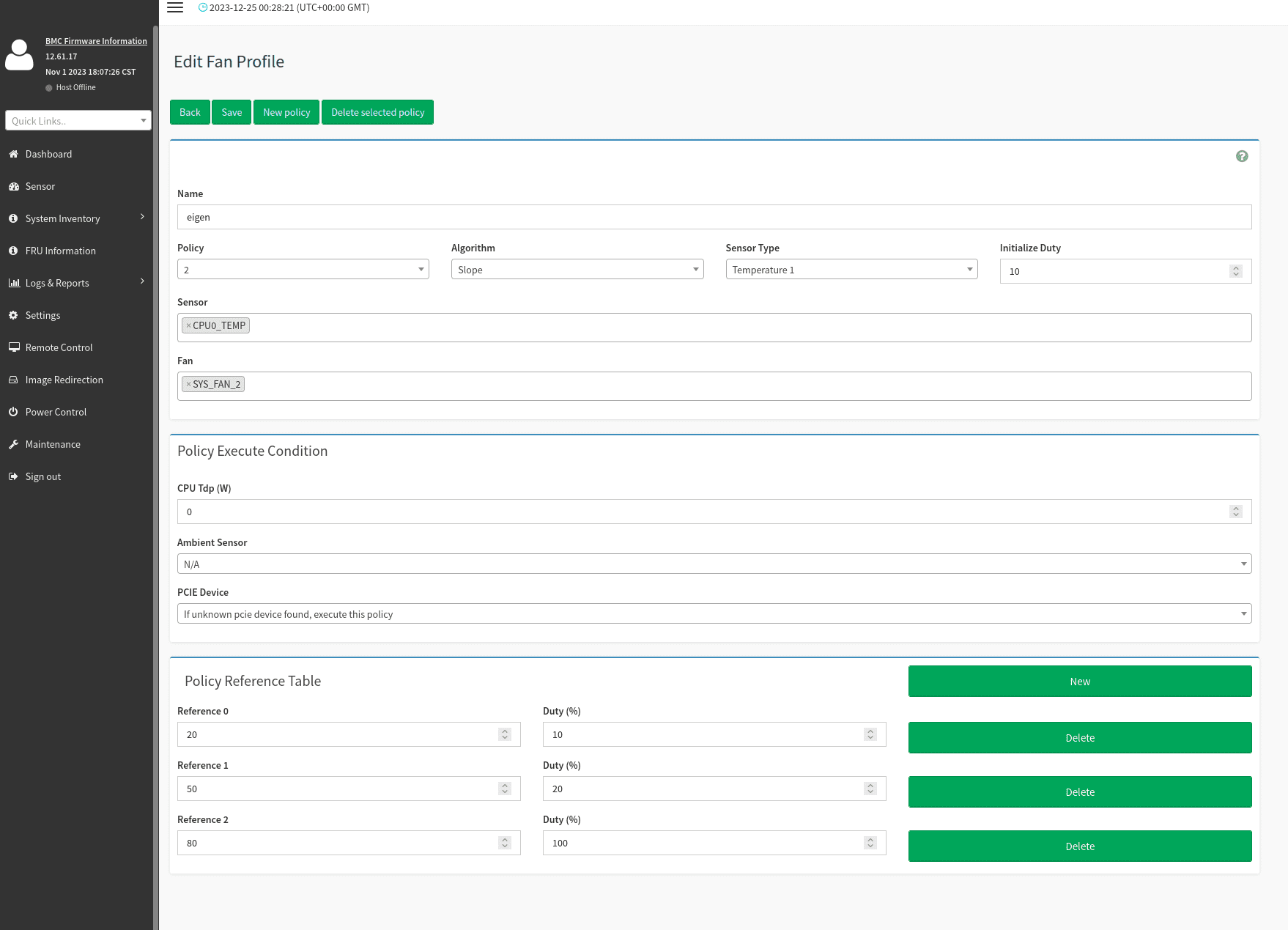
Task: Click the Initialize Duty stepper arrows
Action: [1236, 271]
